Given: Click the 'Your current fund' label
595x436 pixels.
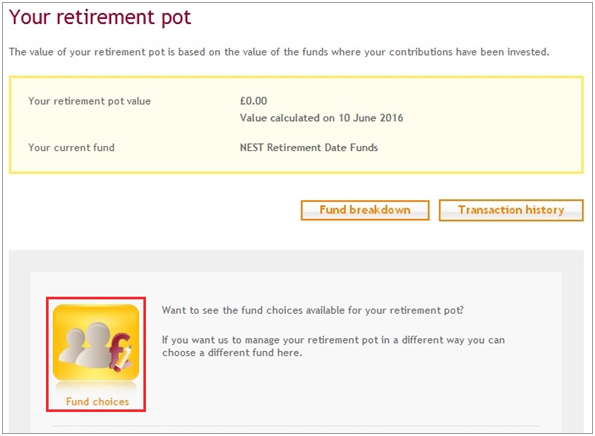Looking at the screenshot, I should click(71, 147).
